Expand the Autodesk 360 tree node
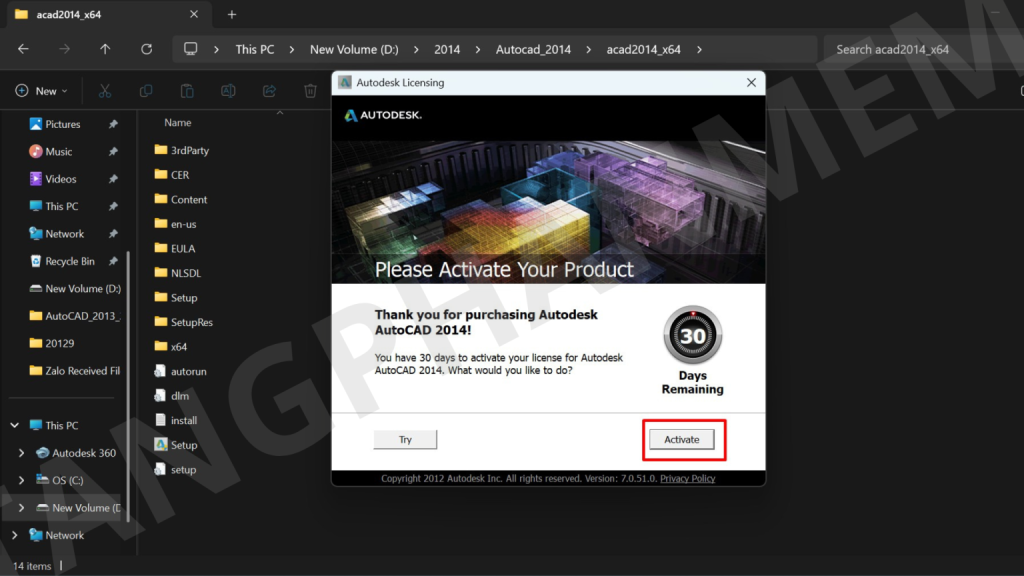This screenshot has width=1024, height=576. 22,453
